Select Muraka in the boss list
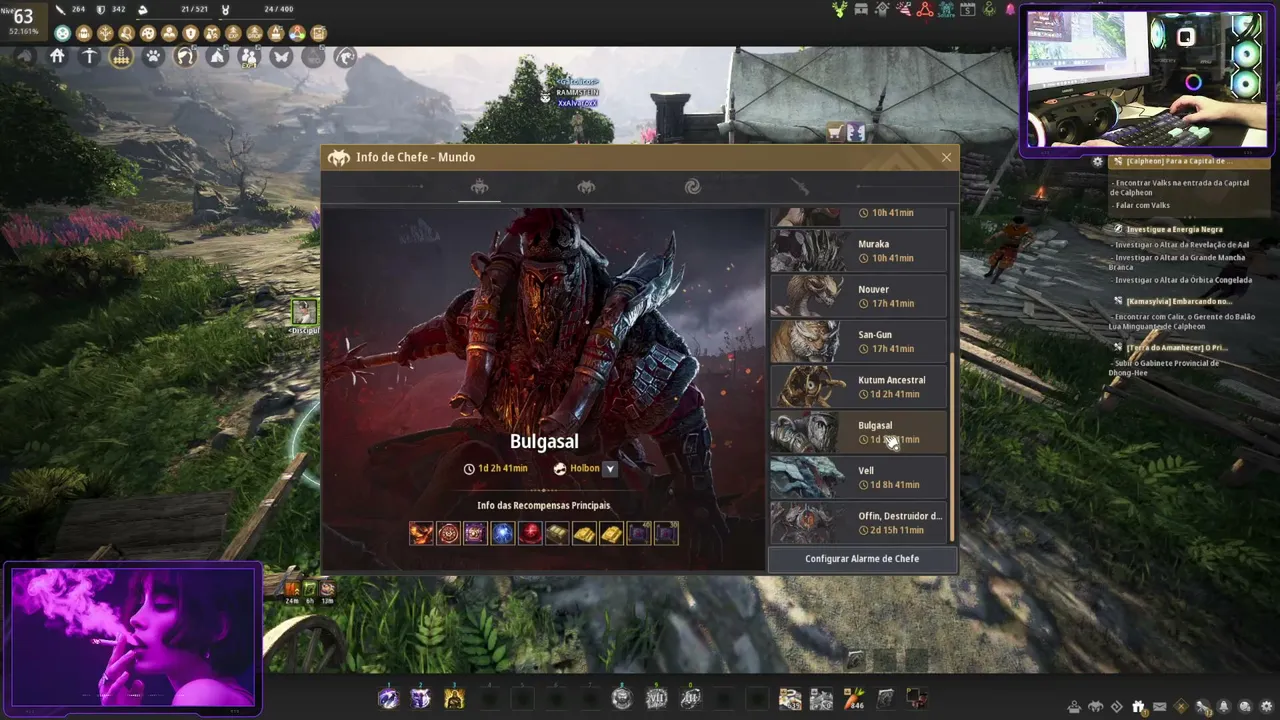This screenshot has height=720, width=1280. coord(858,251)
